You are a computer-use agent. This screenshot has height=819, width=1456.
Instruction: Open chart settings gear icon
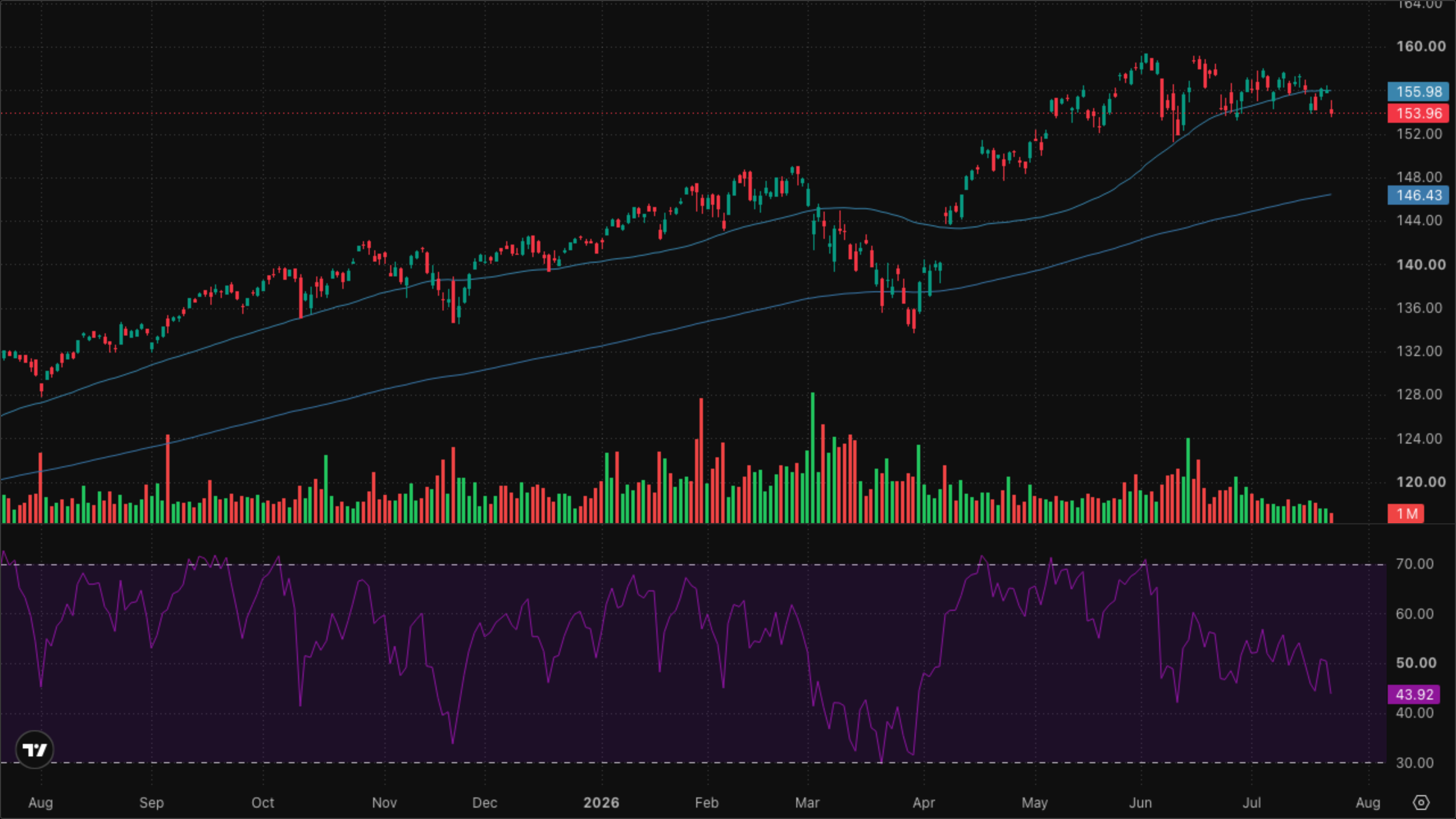click(x=1421, y=803)
